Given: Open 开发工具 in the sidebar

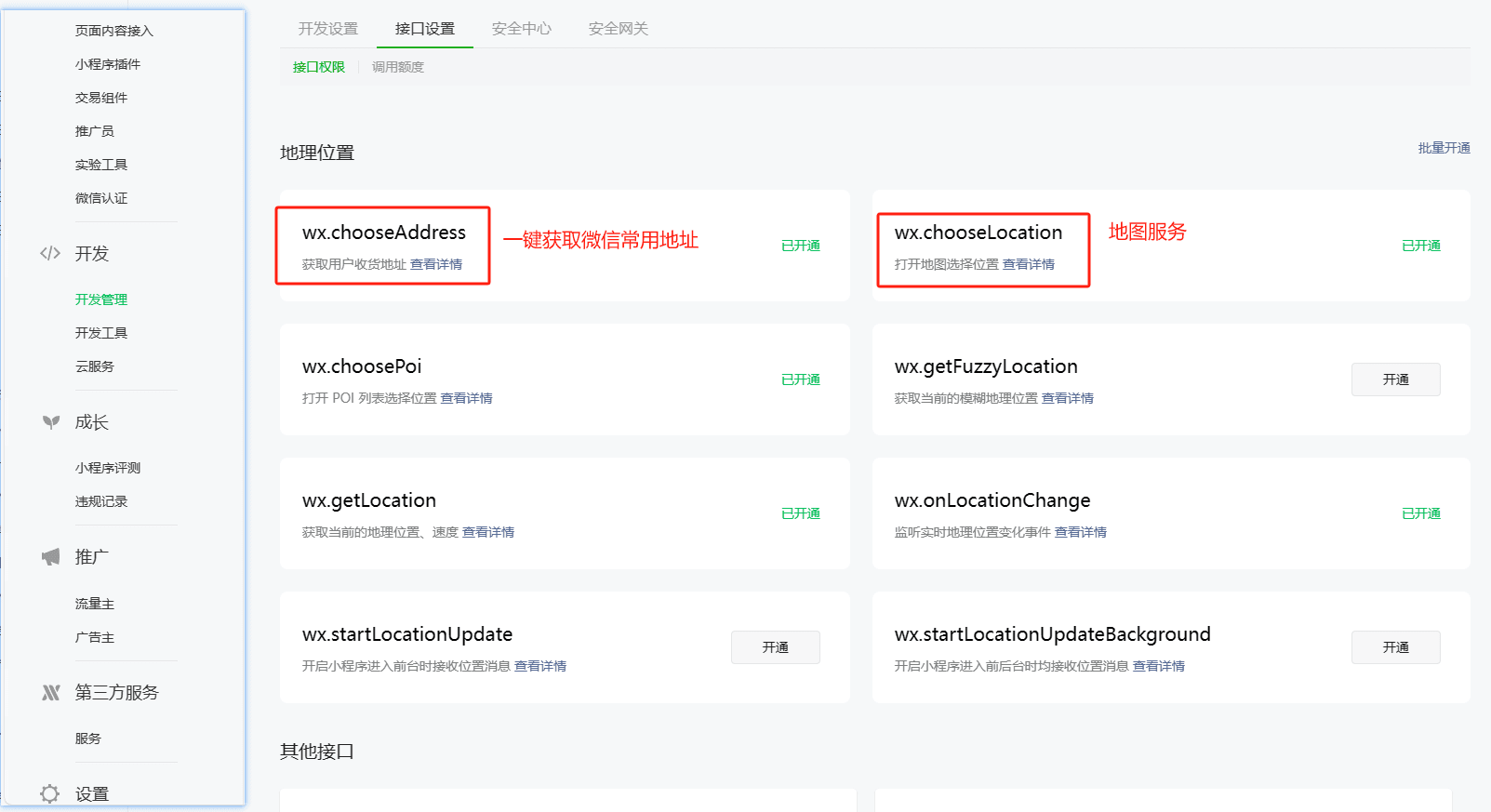Looking at the screenshot, I should pyautogui.click(x=101, y=333).
